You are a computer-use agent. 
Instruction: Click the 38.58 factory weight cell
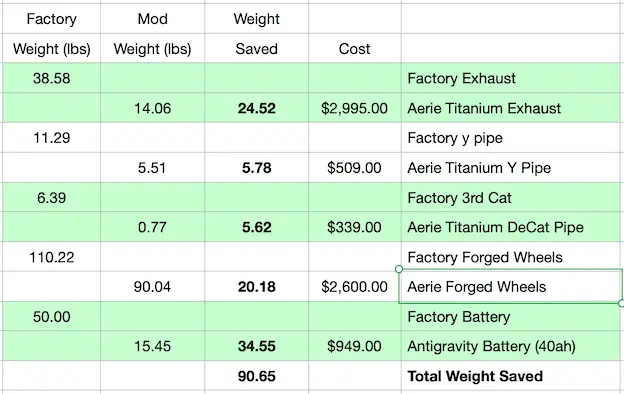[51, 78]
